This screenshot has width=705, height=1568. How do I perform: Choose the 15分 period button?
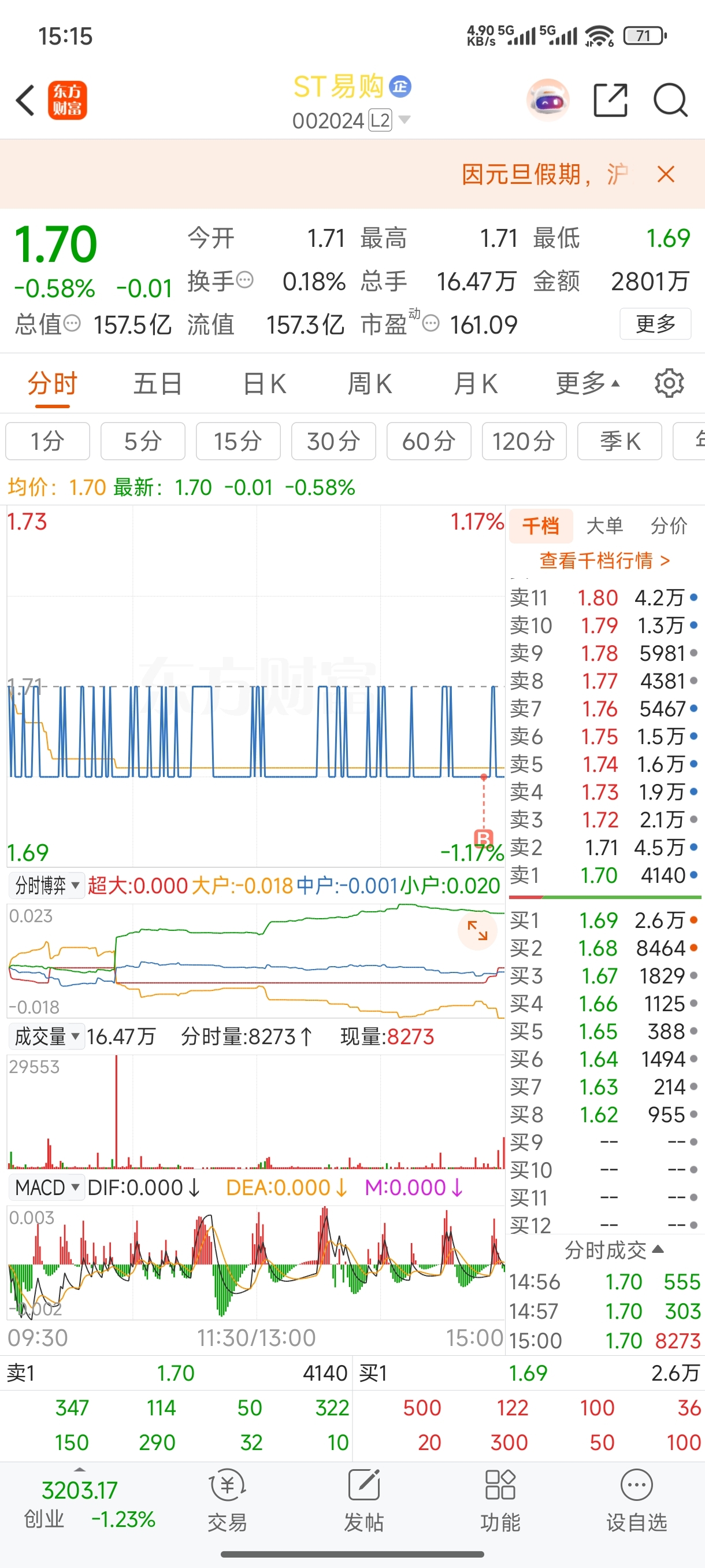pos(238,441)
